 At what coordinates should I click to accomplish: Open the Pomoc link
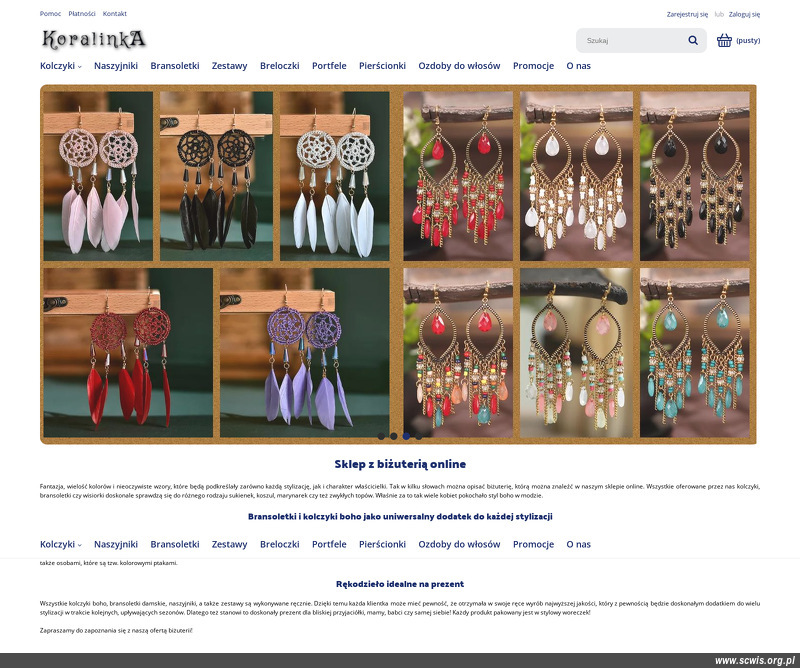50,14
